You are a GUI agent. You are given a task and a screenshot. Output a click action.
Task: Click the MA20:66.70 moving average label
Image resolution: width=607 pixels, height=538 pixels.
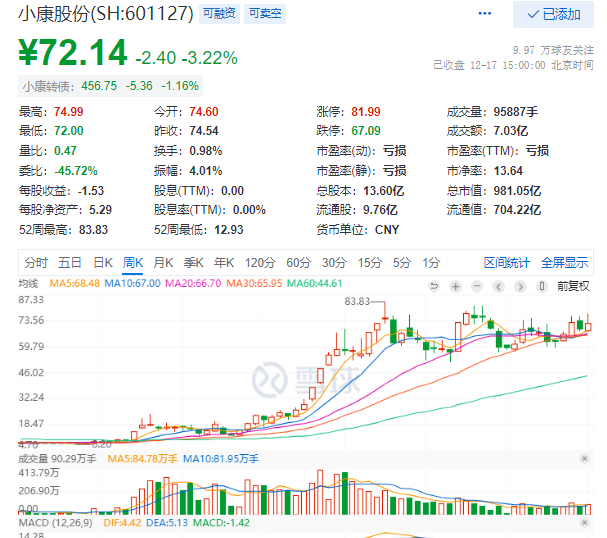(x=193, y=283)
